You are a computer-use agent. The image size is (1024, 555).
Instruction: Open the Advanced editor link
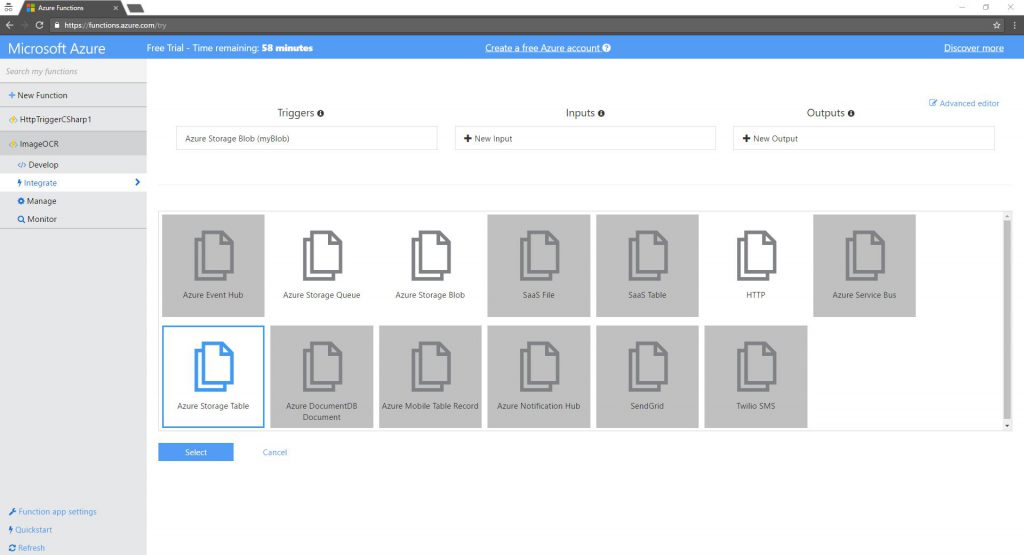[964, 103]
